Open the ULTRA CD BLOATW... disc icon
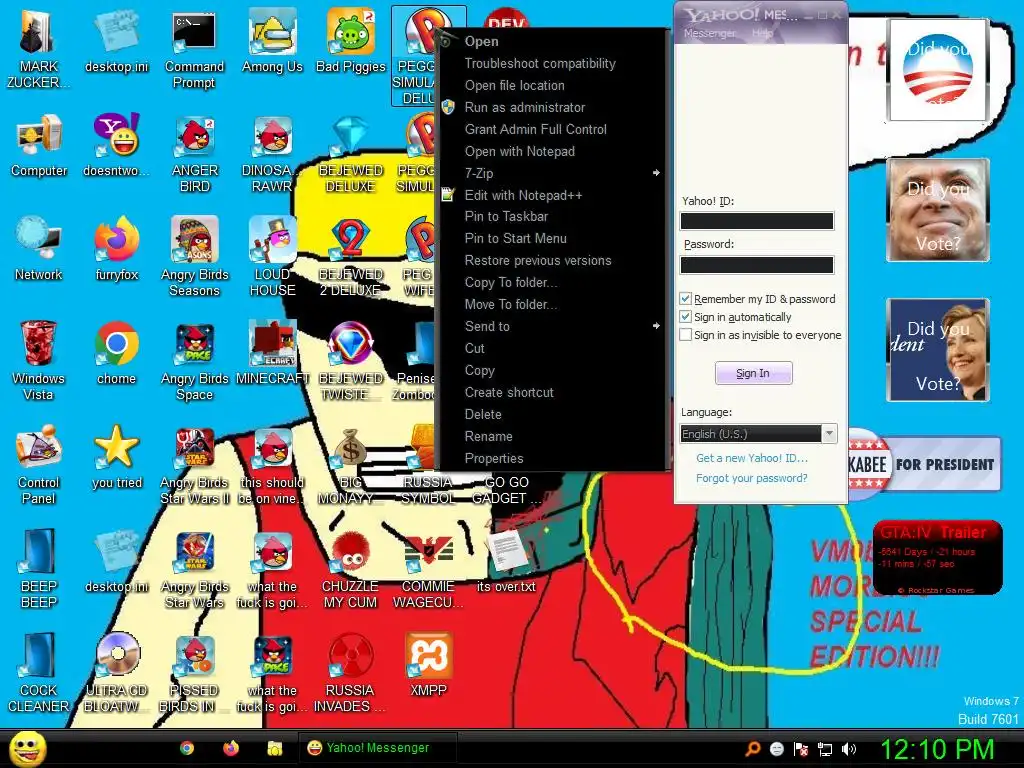The height and width of the screenshot is (768, 1024). pos(117,673)
